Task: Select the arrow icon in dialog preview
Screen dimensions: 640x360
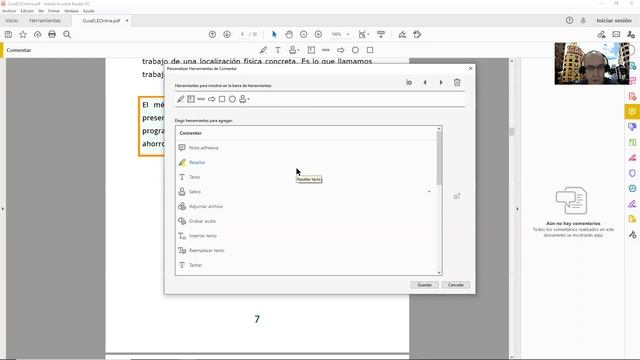Action: point(211,99)
